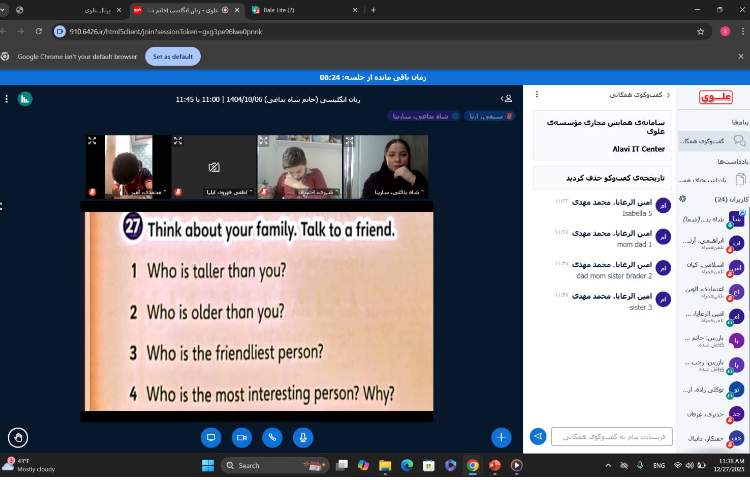This screenshot has width=750, height=480.
Task: Click the connection status bars icon
Action: coord(25,99)
